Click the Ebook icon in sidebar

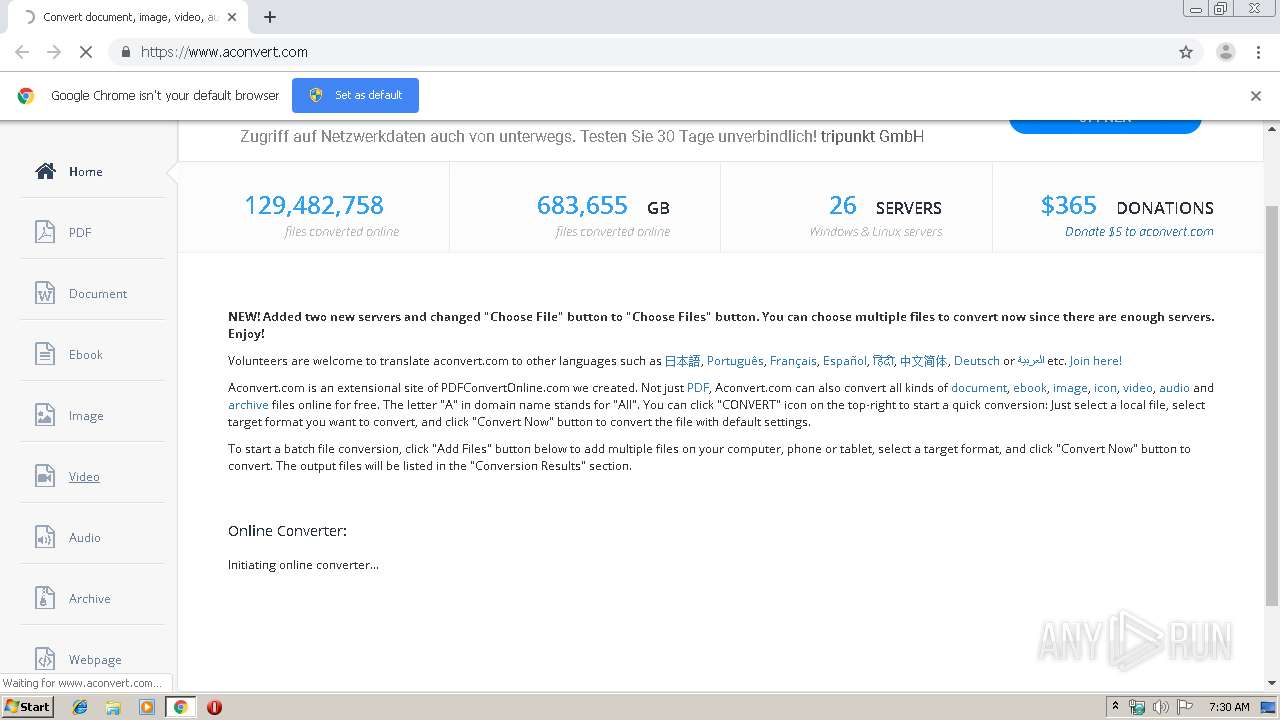pos(45,354)
